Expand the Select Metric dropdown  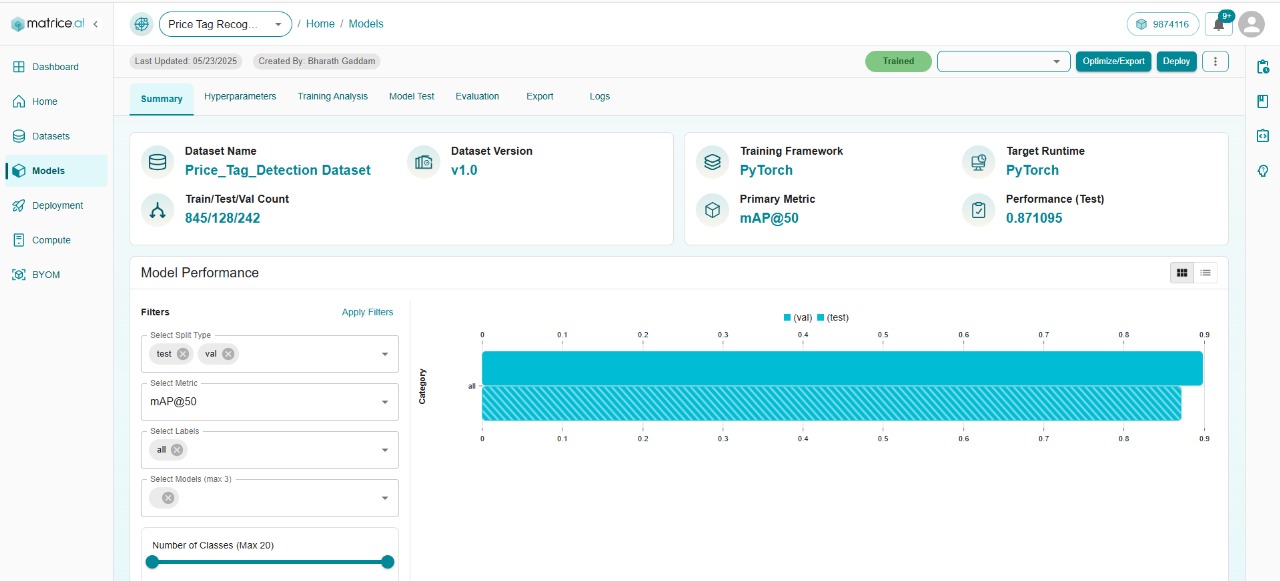click(x=385, y=402)
